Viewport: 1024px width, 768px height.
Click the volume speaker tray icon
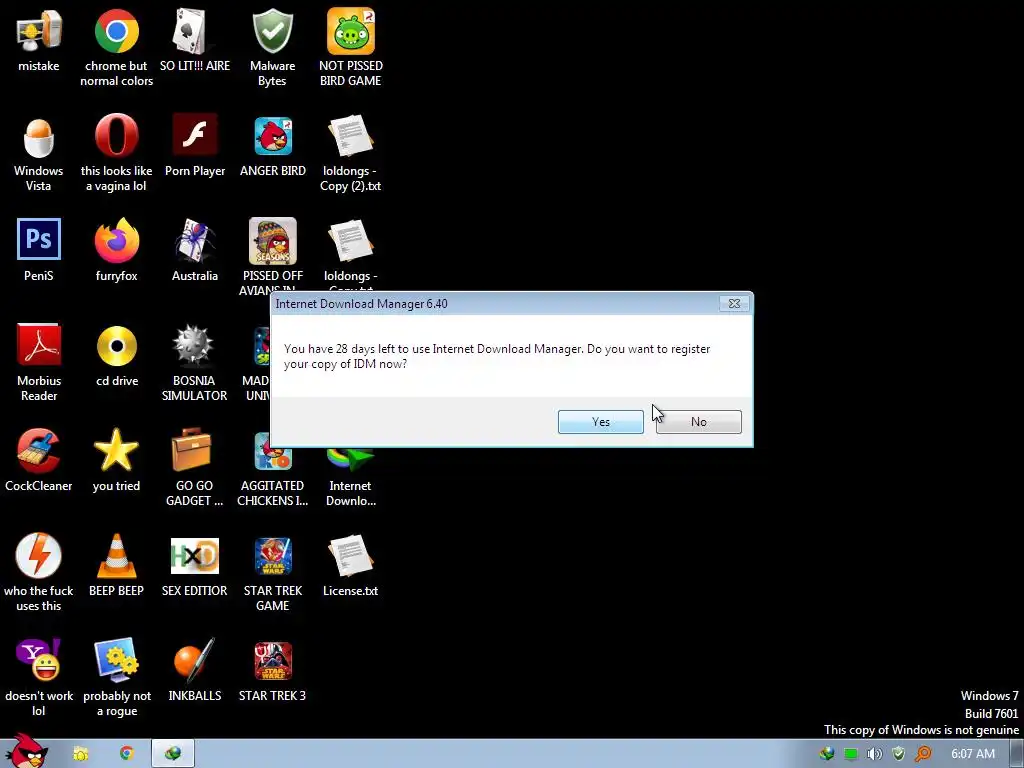click(x=874, y=754)
